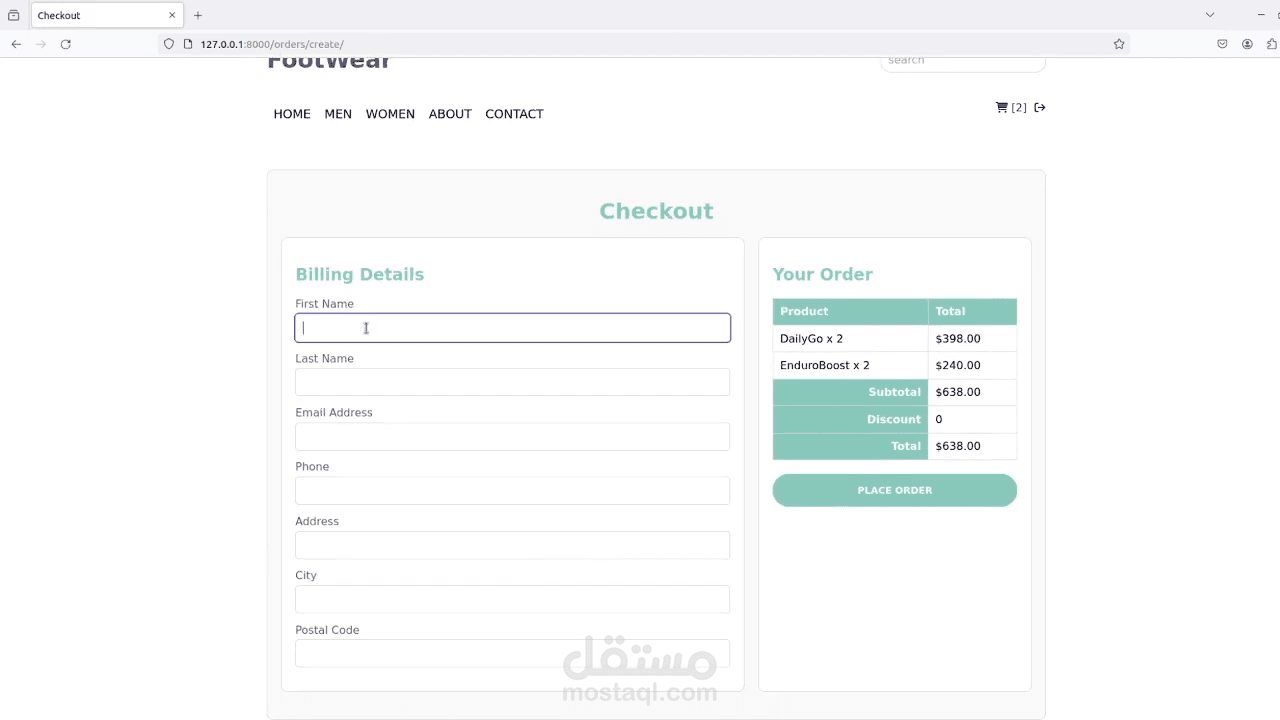Reload the page with refresh icon
The height and width of the screenshot is (720, 1280).
click(66, 44)
